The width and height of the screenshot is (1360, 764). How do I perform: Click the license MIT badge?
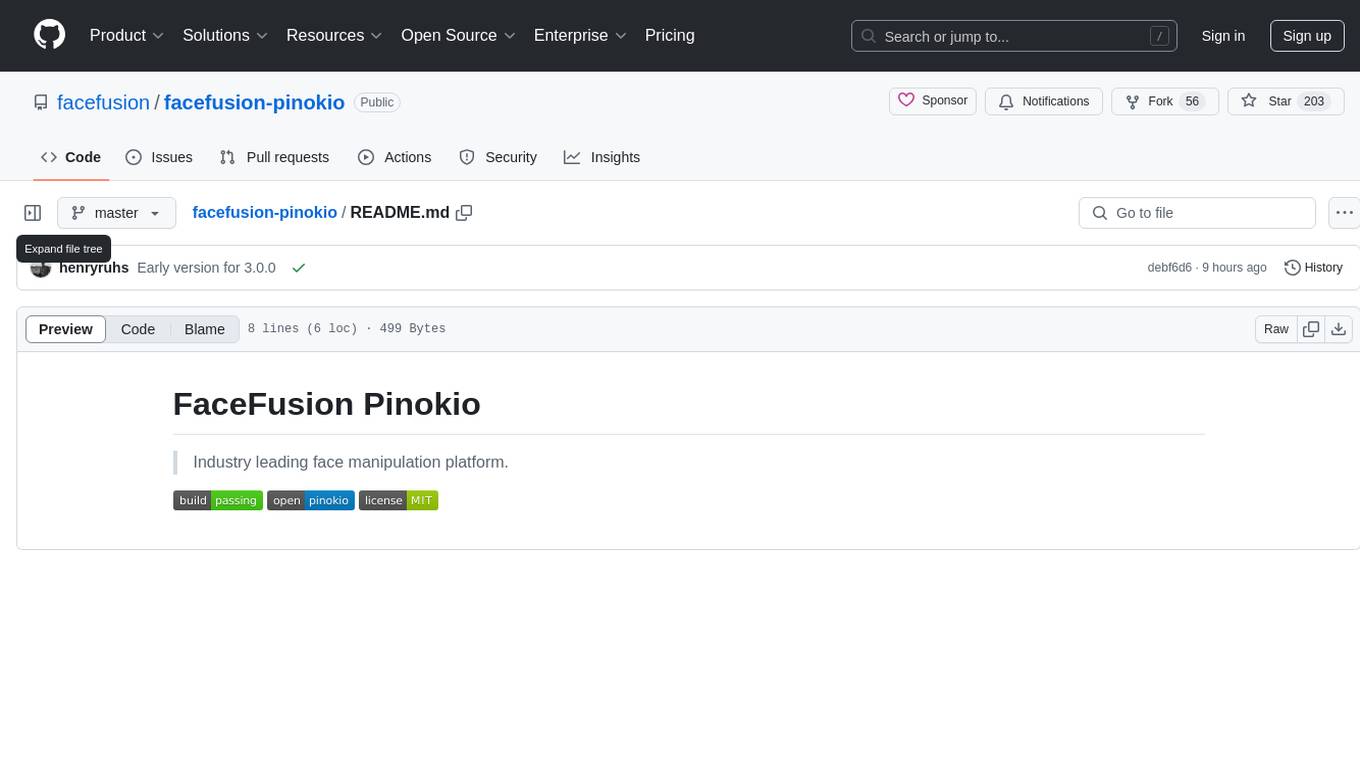point(399,500)
